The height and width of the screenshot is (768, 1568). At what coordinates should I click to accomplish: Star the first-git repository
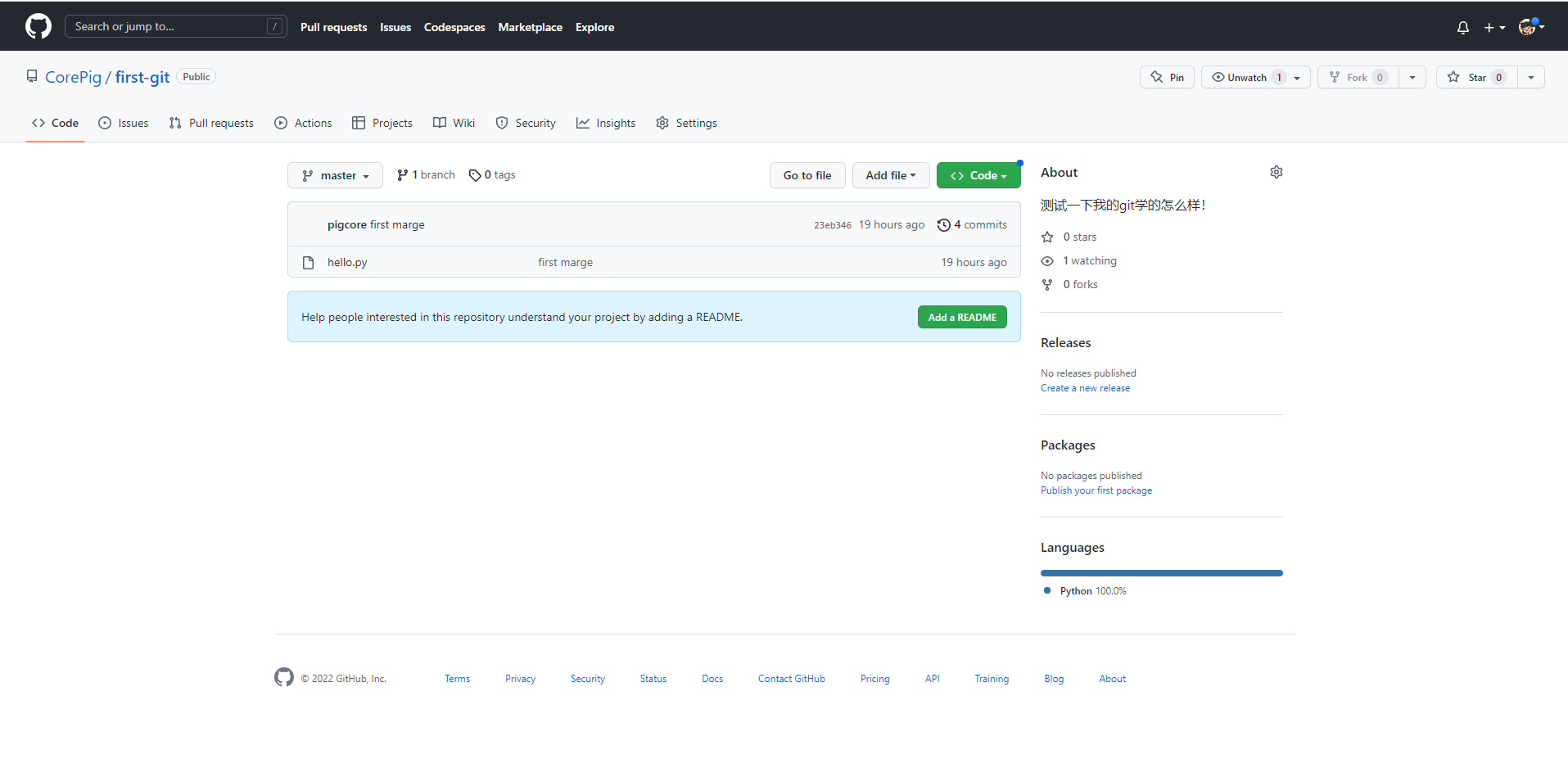point(1476,77)
